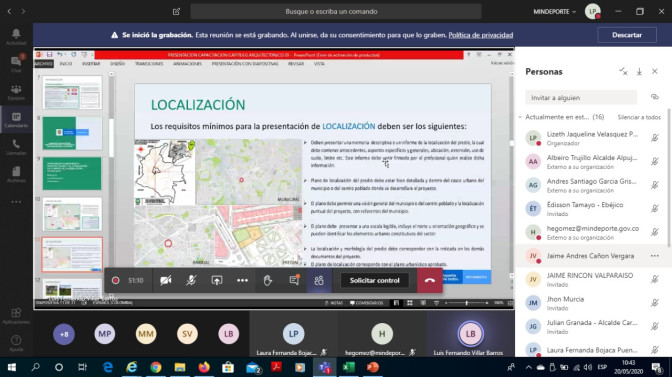This screenshot has height=377, width=672.
Task: Click the recording indicator in toolbar
Action: pyautogui.click(x=115, y=280)
